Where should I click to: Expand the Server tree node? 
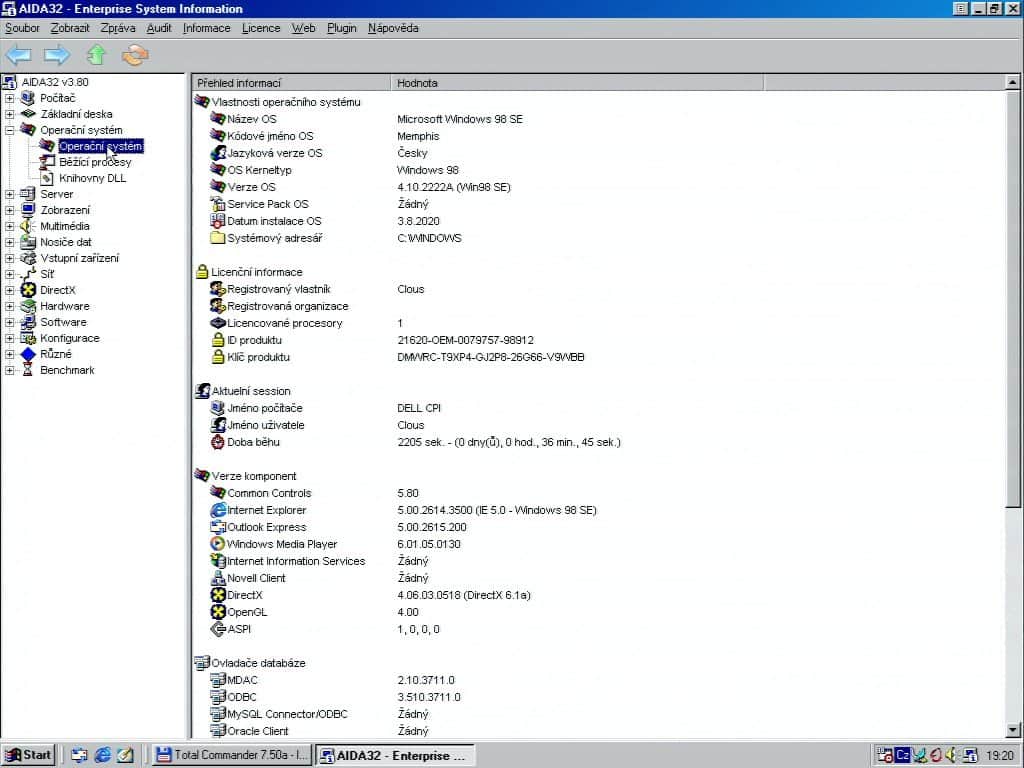(9, 194)
